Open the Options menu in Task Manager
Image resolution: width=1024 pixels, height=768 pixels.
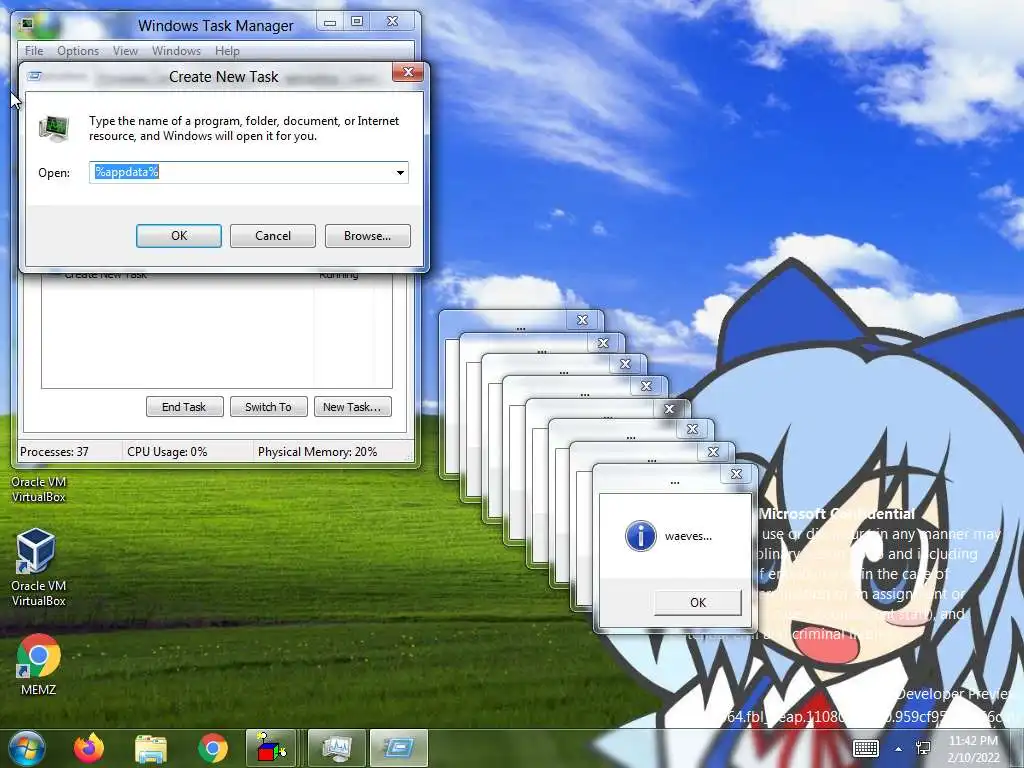(x=78, y=51)
